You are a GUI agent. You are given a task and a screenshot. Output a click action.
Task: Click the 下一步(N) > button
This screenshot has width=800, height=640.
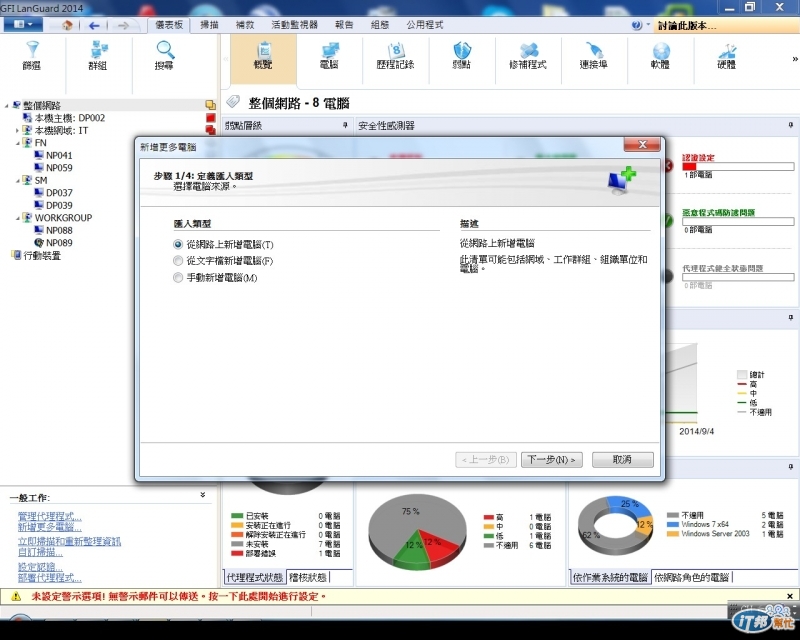coord(552,459)
